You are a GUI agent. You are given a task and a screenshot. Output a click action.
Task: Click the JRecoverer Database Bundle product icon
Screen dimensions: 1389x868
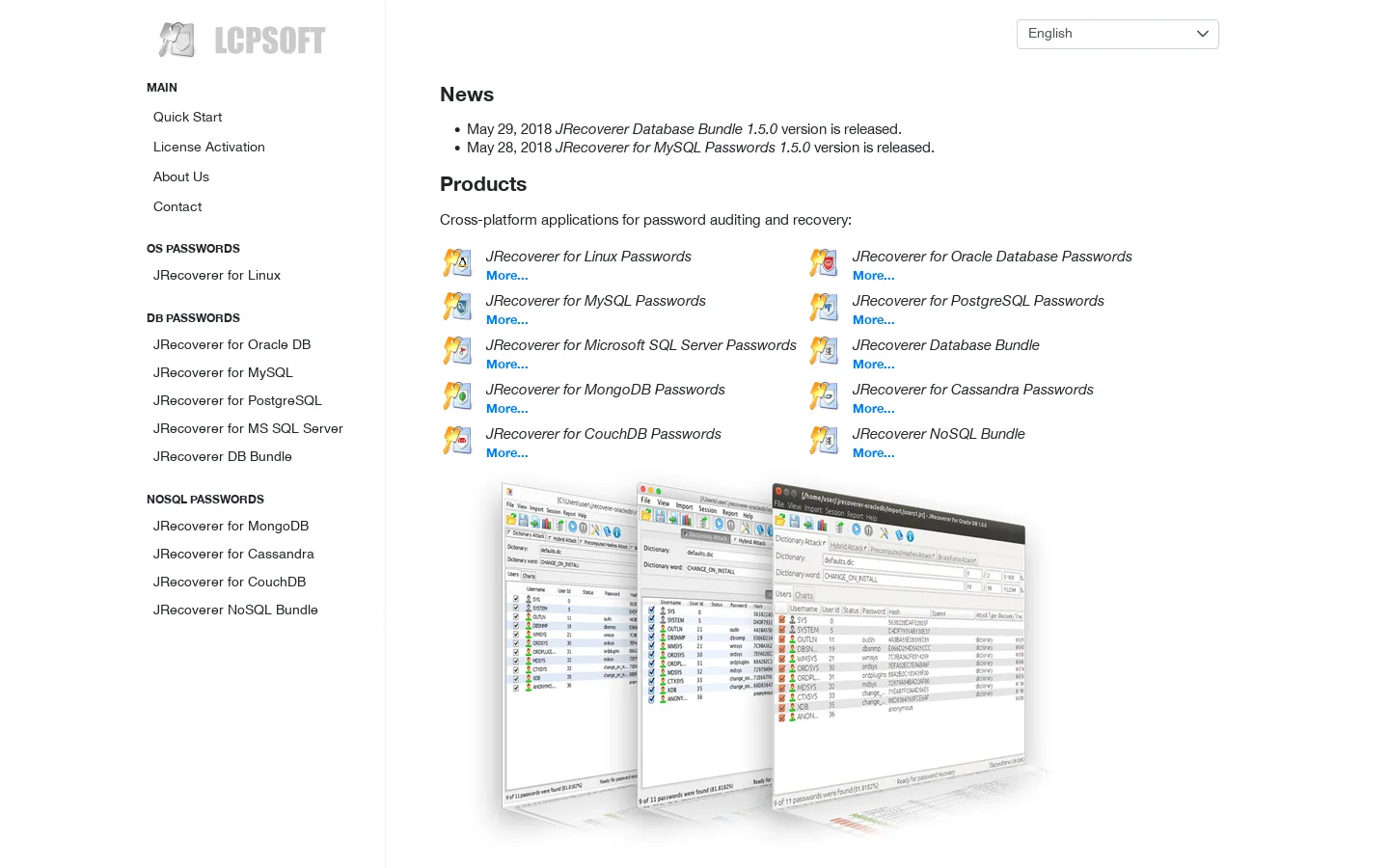824,351
